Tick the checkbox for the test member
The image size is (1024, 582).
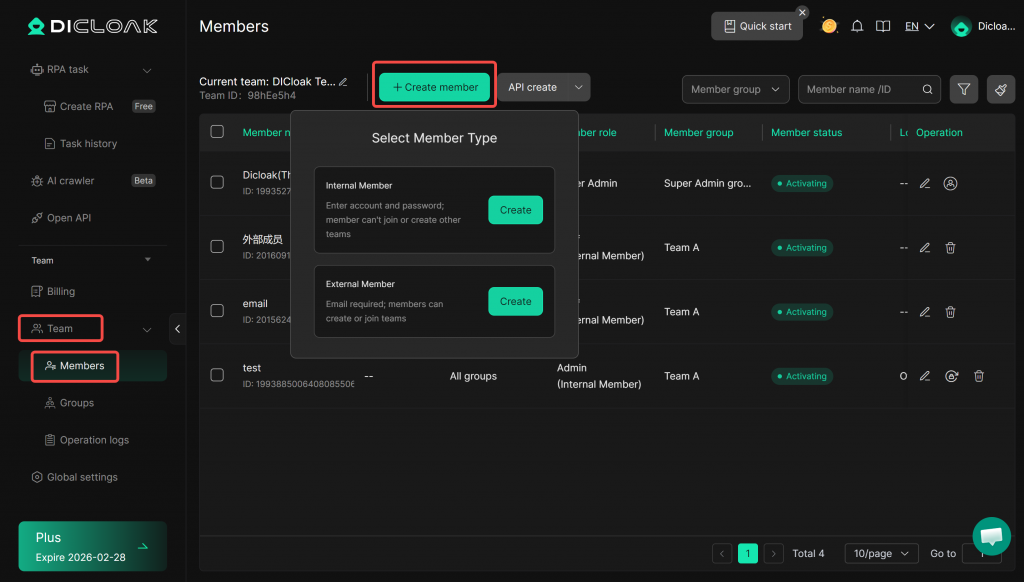tap(217, 375)
